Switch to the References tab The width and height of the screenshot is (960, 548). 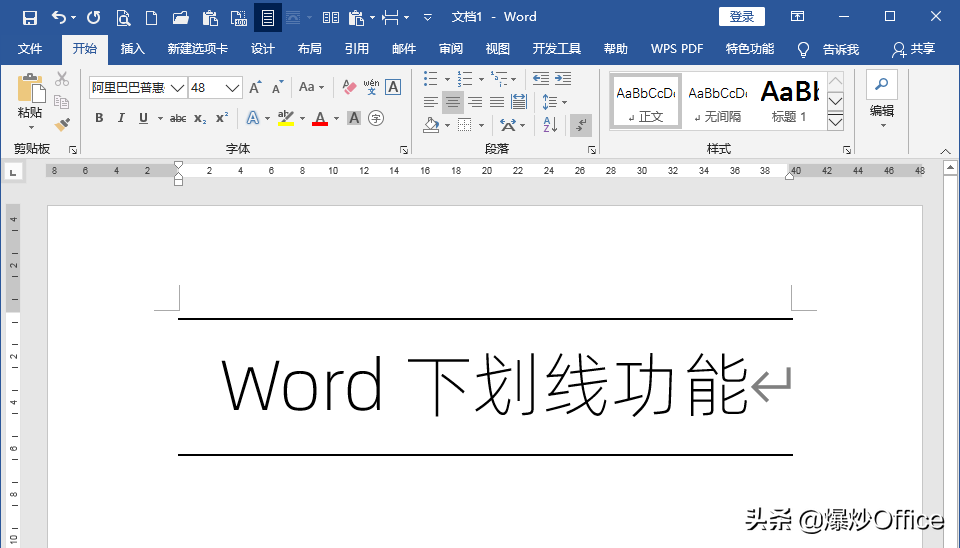(x=356, y=49)
